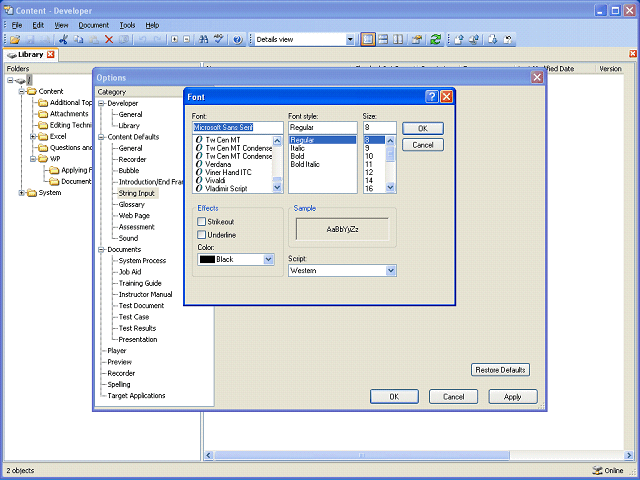Click the up arrow of the size list scrollbar
Viewport: 640px width, 480px height.
[x=390, y=141]
